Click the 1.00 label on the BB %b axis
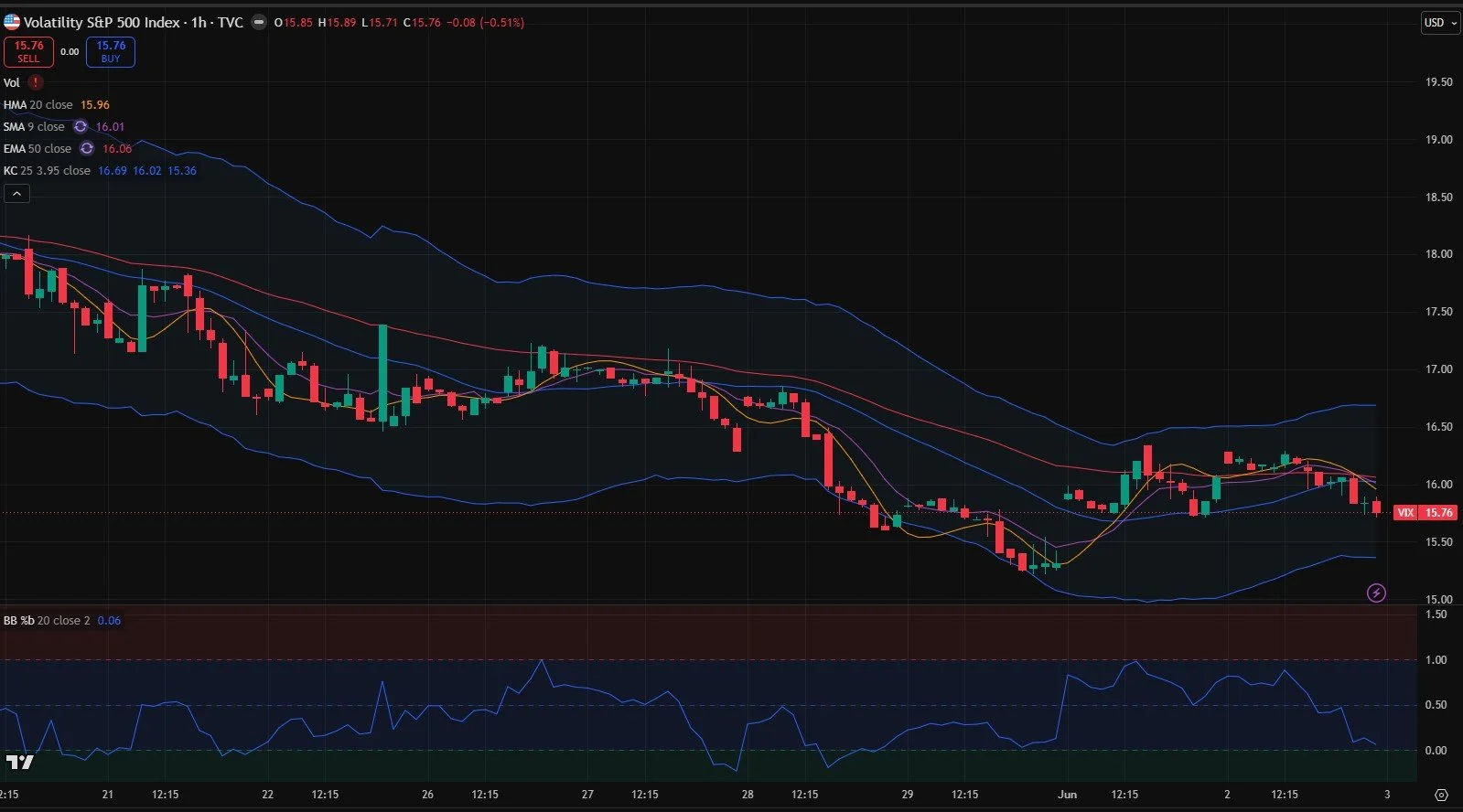Image resolution: width=1463 pixels, height=812 pixels. click(x=1436, y=660)
